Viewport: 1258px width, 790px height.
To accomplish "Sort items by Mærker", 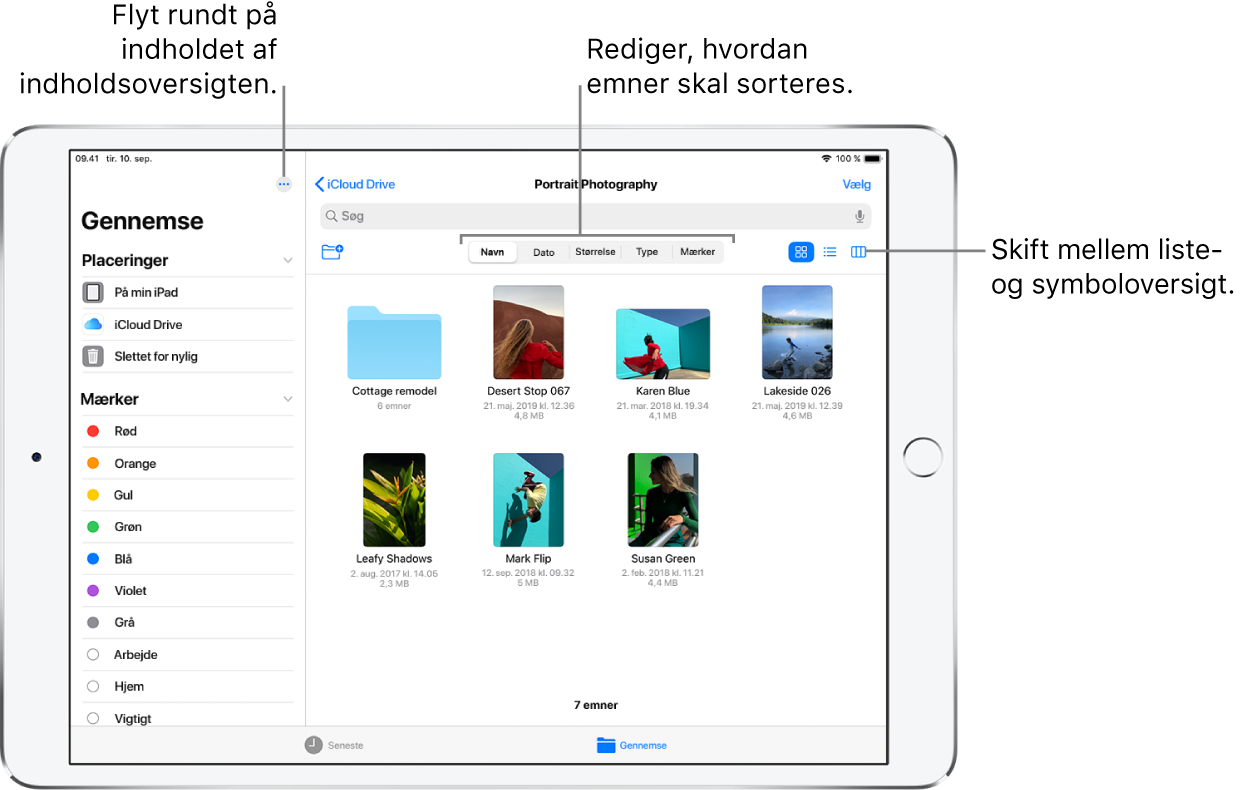I will click(698, 252).
